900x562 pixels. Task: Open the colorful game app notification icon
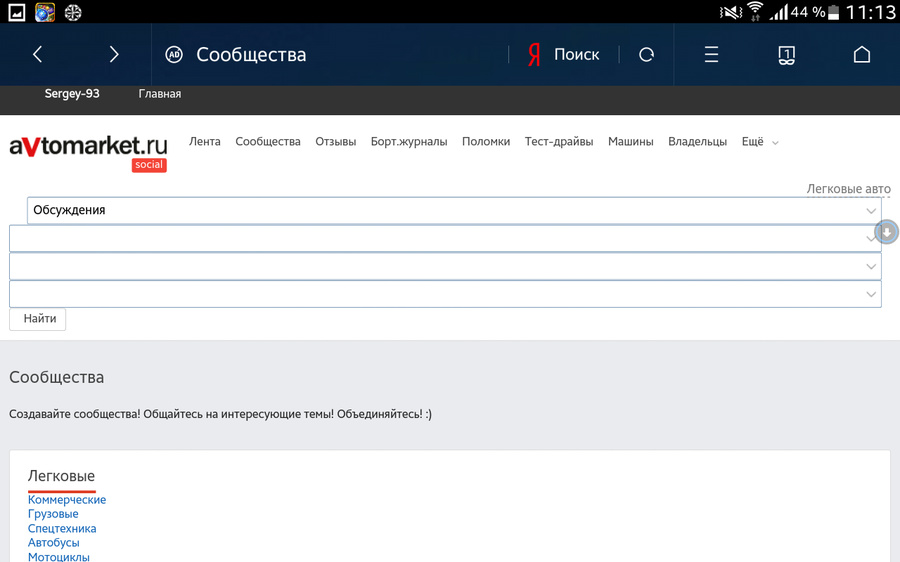pos(45,12)
